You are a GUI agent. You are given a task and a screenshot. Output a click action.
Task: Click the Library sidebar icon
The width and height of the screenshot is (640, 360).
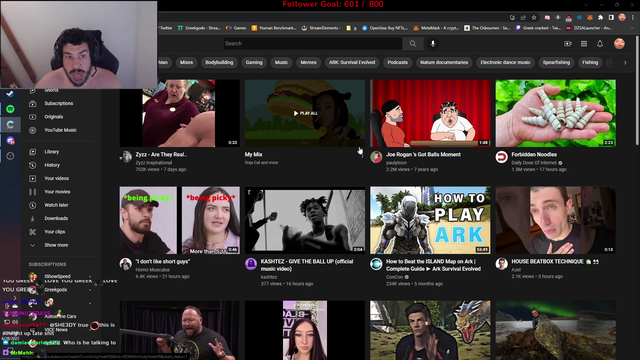33,152
